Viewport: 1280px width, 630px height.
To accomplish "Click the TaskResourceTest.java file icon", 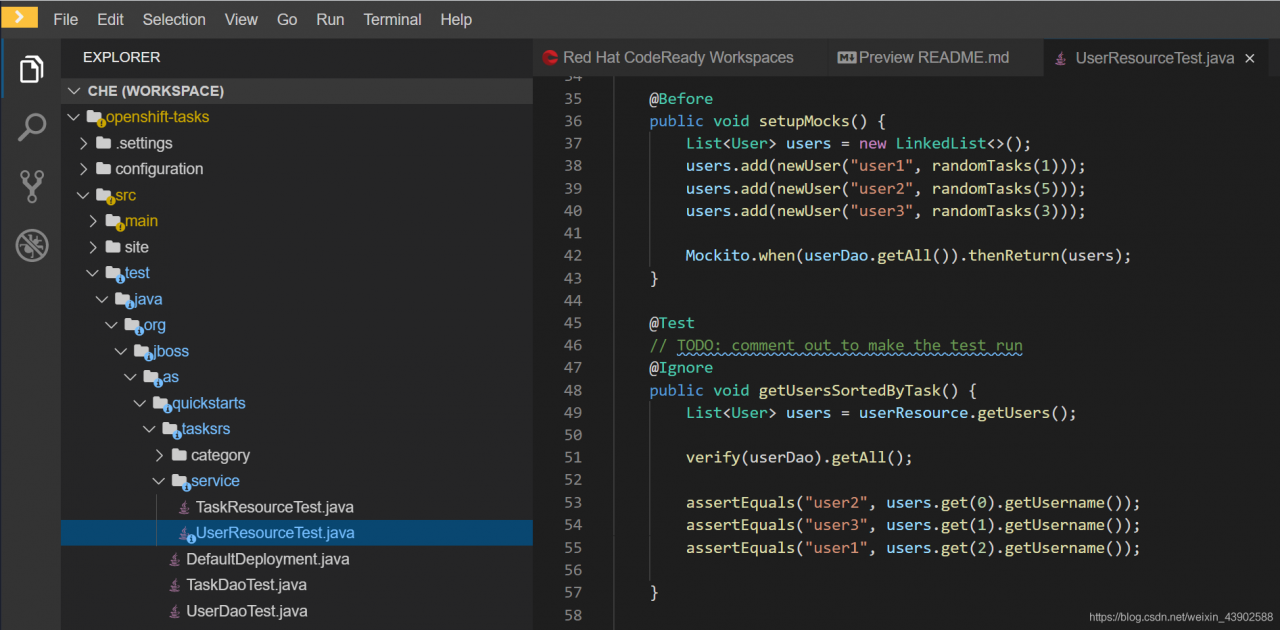I will click(184, 507).
